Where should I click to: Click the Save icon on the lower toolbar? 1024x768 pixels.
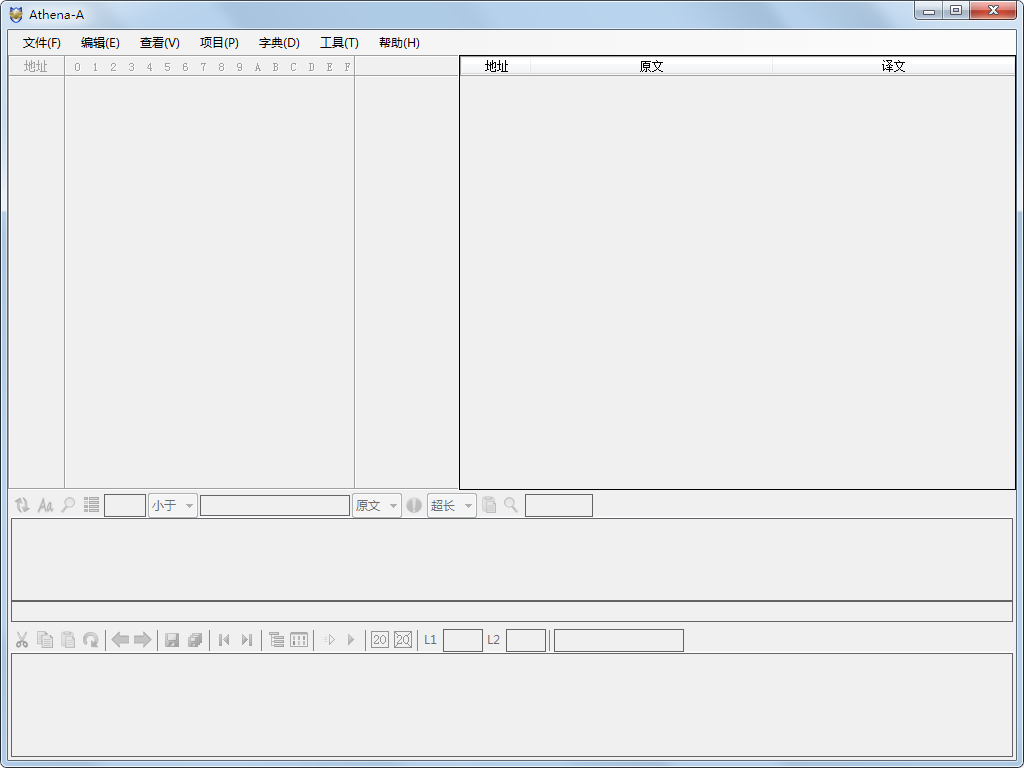click(172, 639)
